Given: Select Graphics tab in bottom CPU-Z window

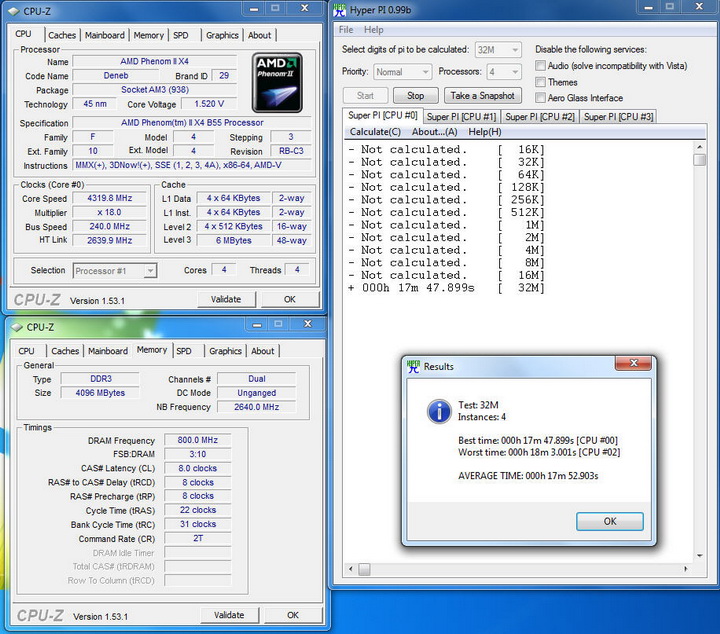Looking at the screenshot, I should click(x=225, y=351).
